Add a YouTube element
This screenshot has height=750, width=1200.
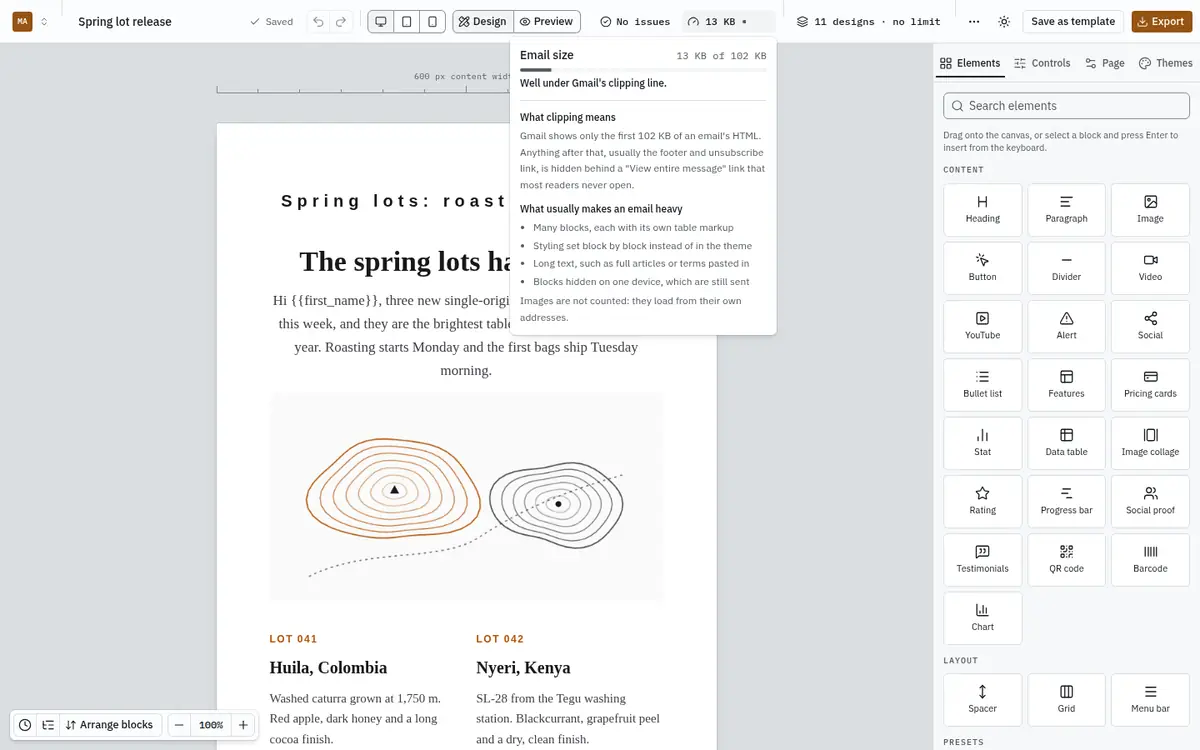[983, 327]
